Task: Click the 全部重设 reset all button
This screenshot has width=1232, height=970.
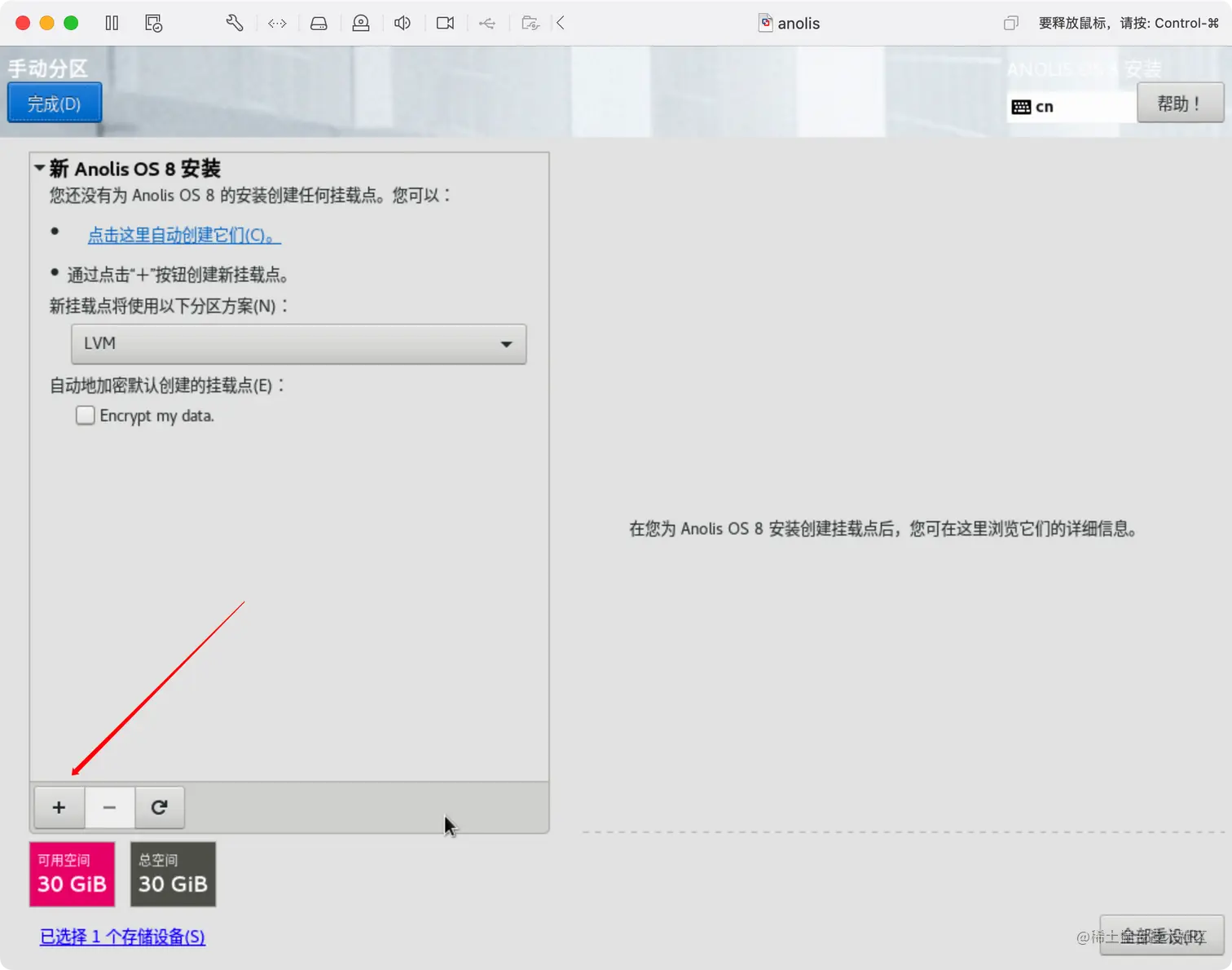Action: pos(1162,936)
